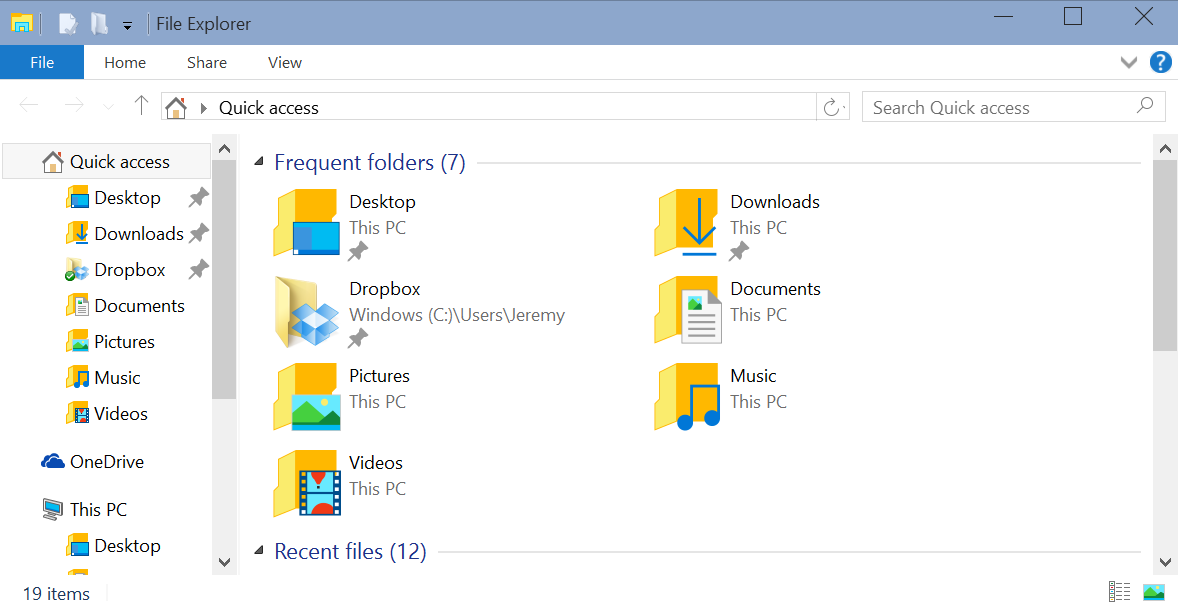Click the 19 items status bar text

pyautogui.click(x=56, y=593)
